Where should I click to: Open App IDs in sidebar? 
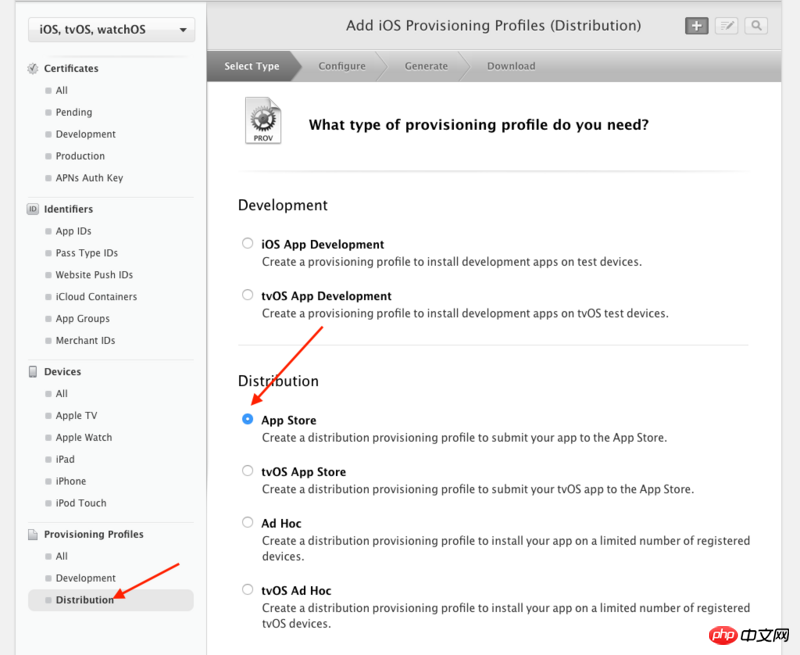(73, 231)
